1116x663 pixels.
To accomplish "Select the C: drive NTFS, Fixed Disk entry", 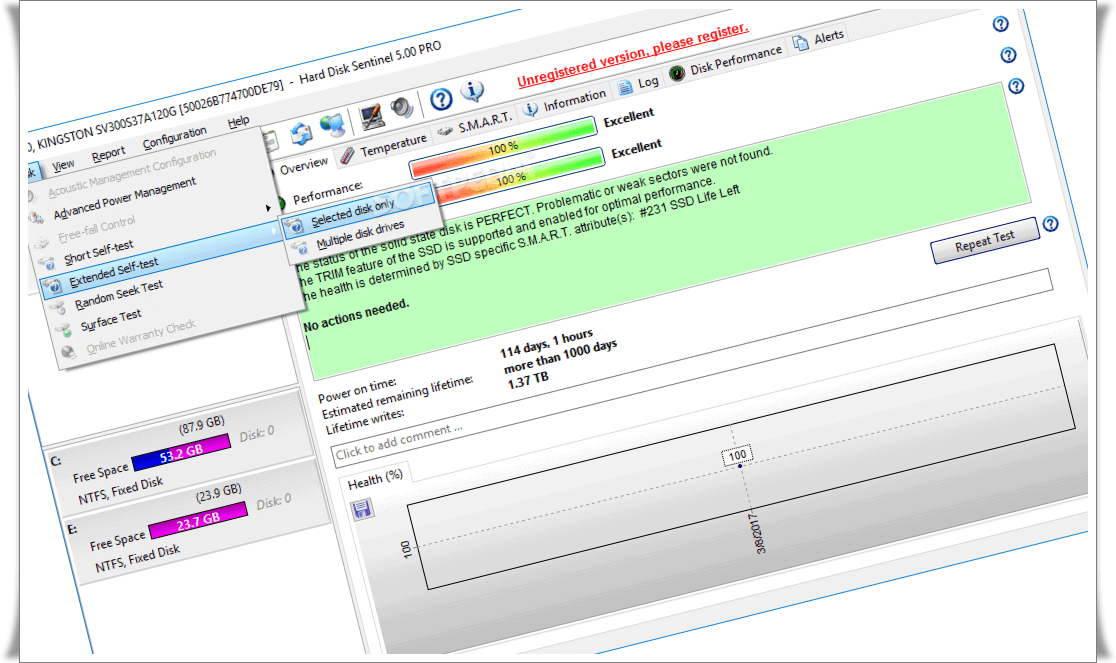I will pyautogui.click(x=121, y=491).
